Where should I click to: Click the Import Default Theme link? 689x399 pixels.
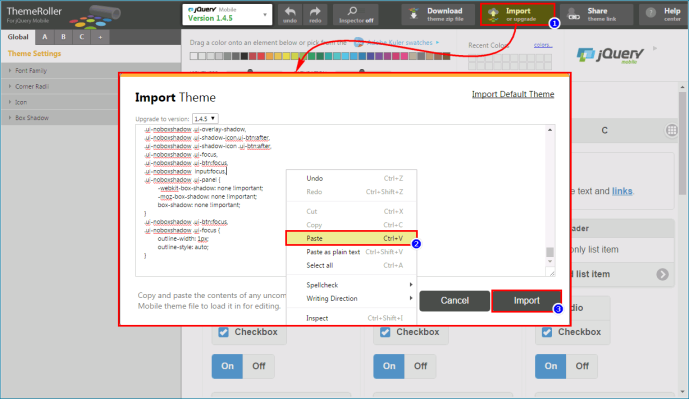pos(513,94)
